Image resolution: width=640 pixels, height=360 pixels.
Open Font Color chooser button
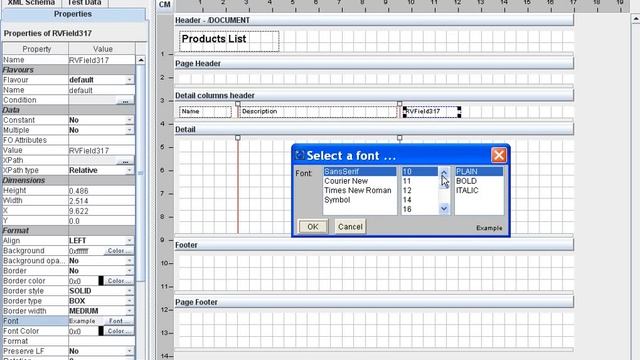[x=119, y=331]
